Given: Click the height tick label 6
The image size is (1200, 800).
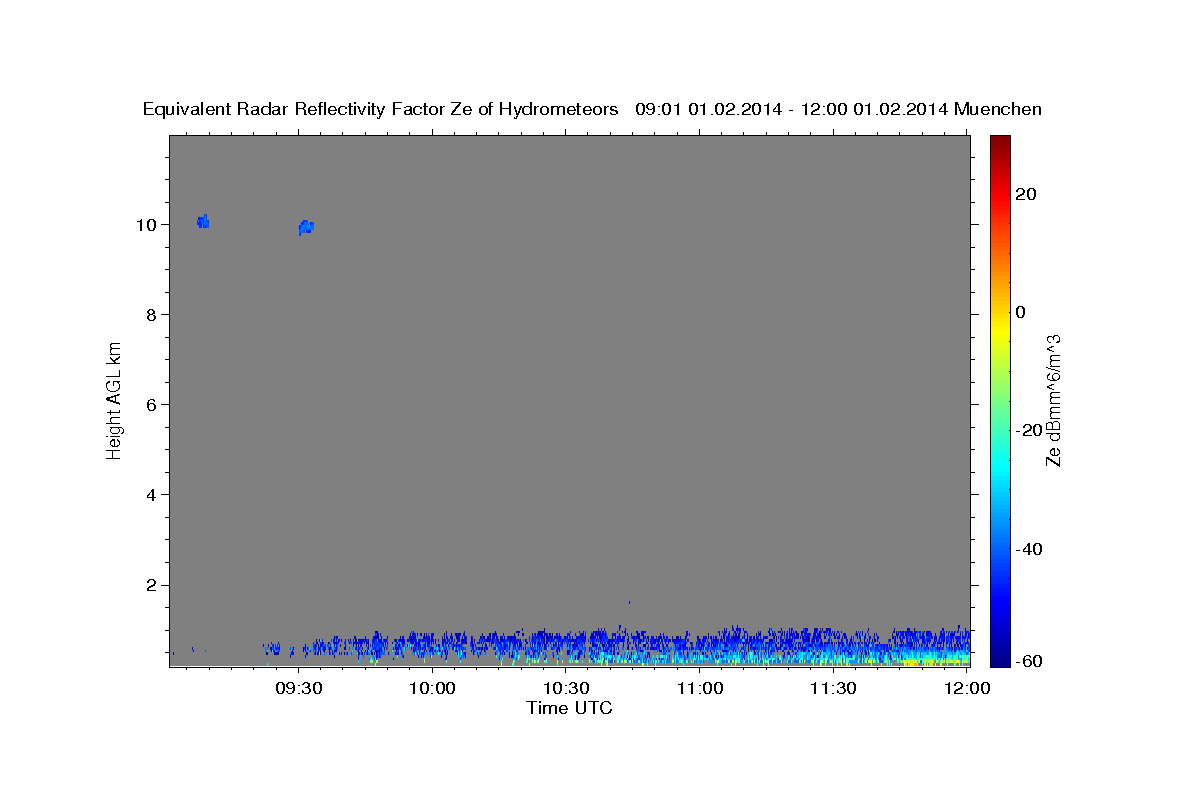Looking at the screenshot, I should (x=152, y=404).
